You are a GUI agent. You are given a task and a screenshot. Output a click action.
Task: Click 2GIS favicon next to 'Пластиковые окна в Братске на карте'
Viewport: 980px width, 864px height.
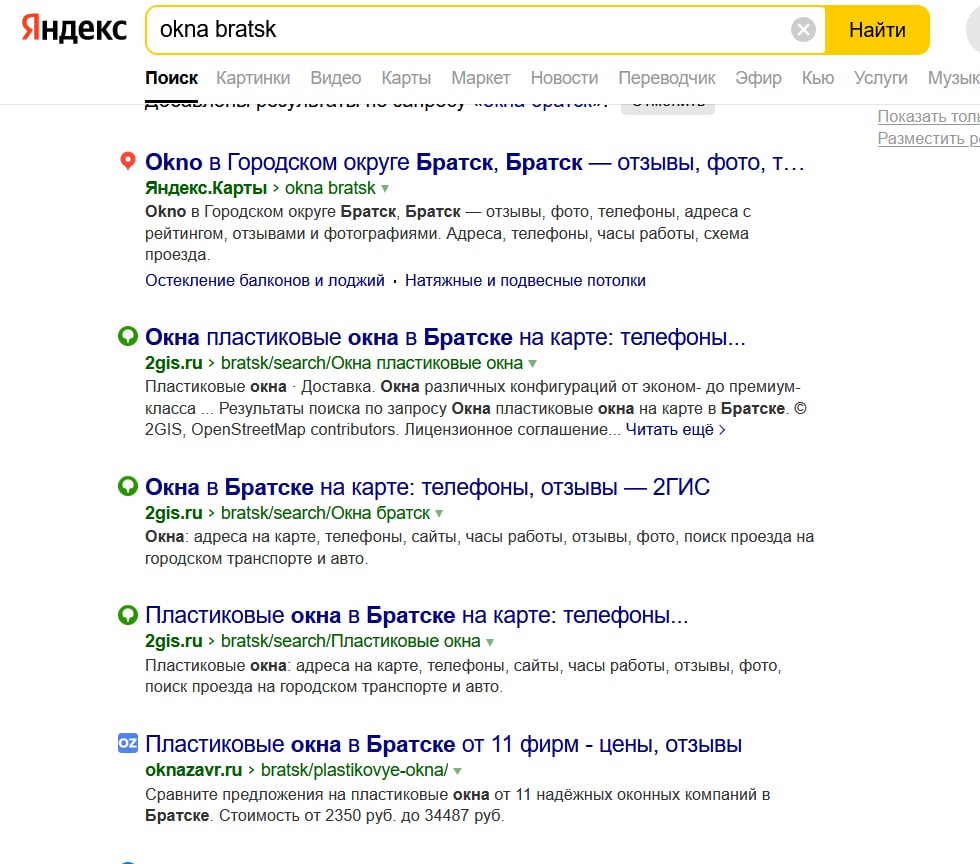click(128, 615)
